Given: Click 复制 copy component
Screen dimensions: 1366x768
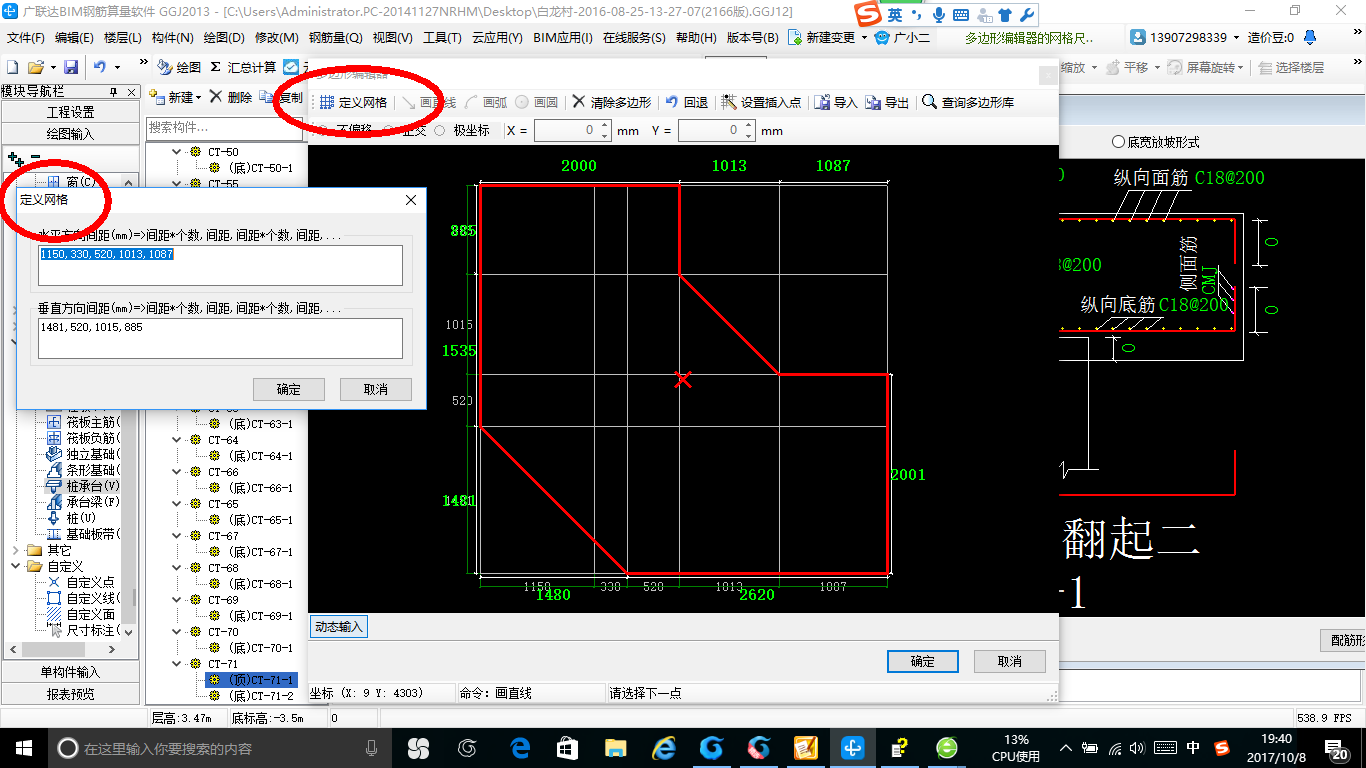Looking at the screenshot, I should 281,97.
